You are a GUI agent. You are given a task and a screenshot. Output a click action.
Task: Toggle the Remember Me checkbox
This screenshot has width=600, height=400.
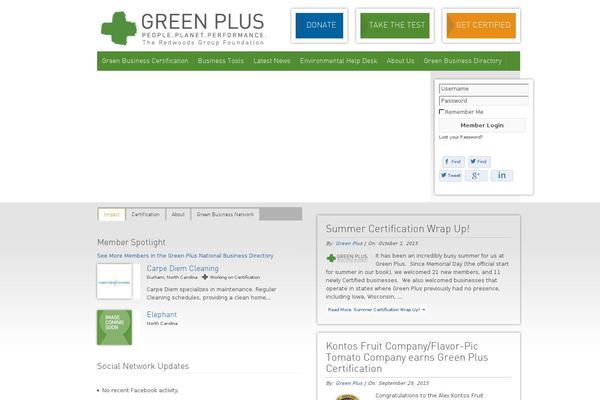441,112
